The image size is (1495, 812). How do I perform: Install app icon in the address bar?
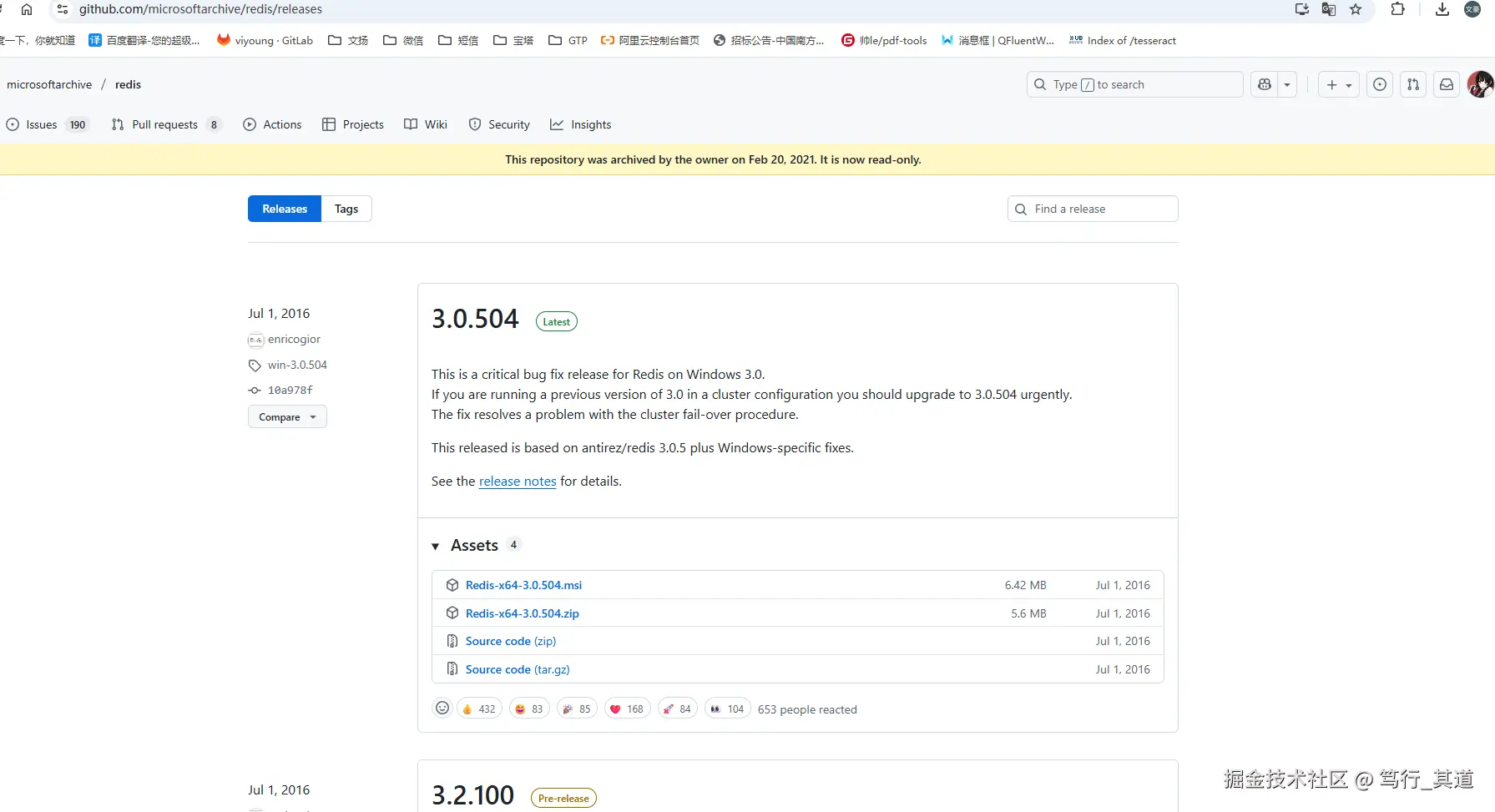point(1302,9)
